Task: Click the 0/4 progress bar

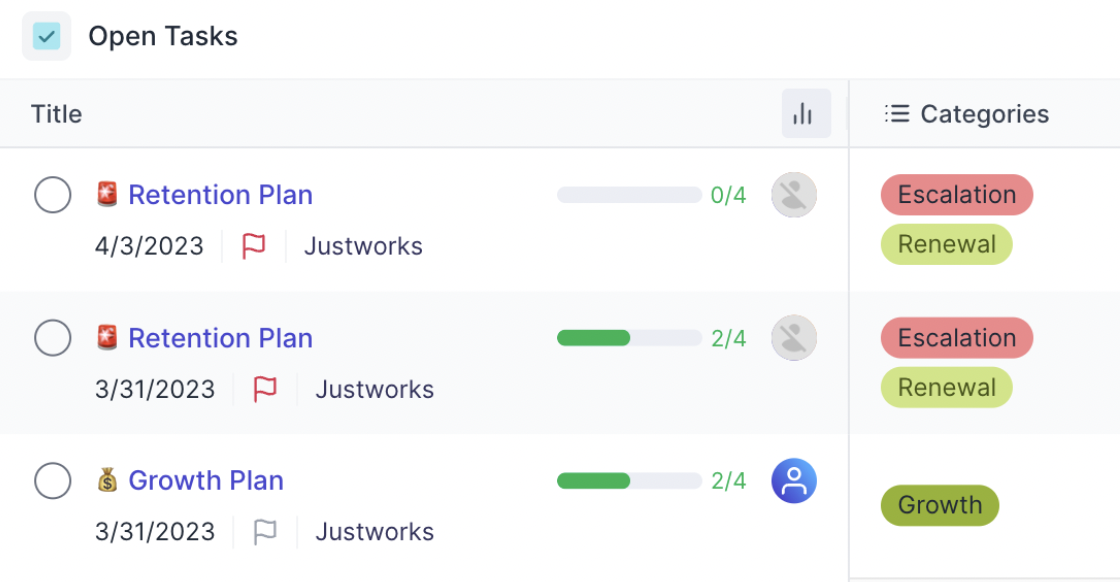Action: point(629,195)
